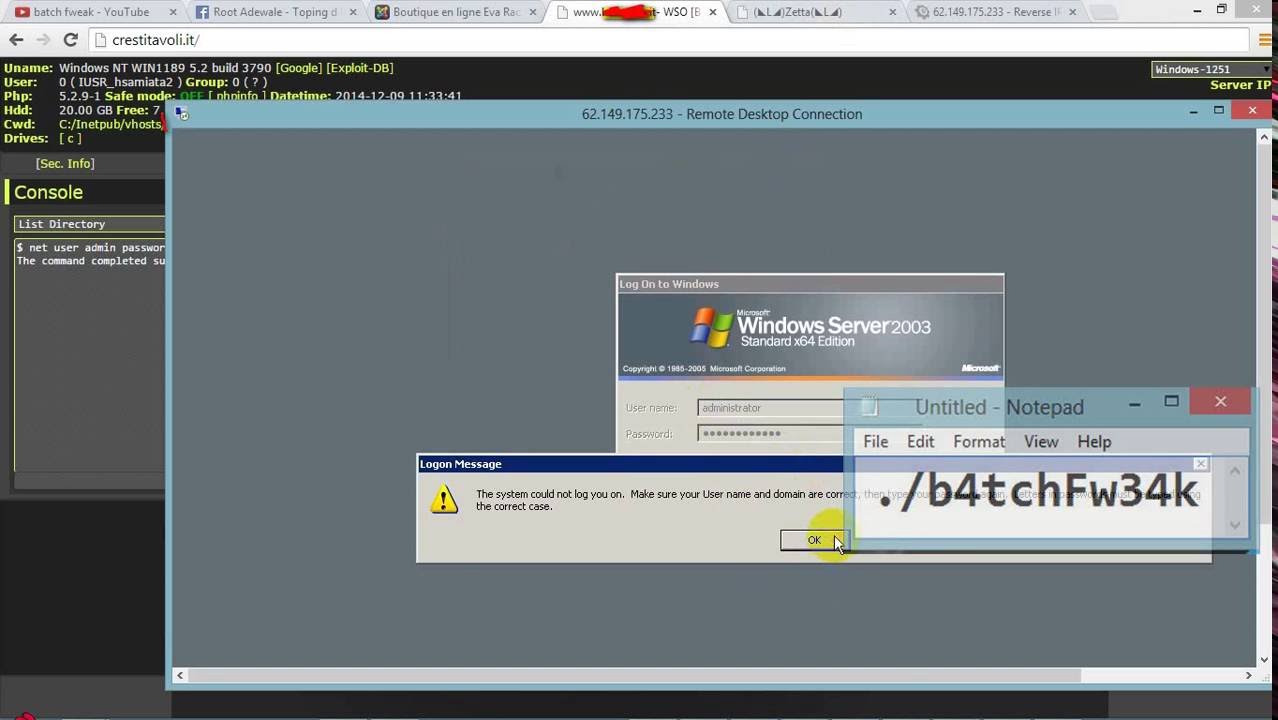Click Remote Desktop vertical scroll down arrow
The height and width of the screenshot is (720, 1278).
(1265, 660)
